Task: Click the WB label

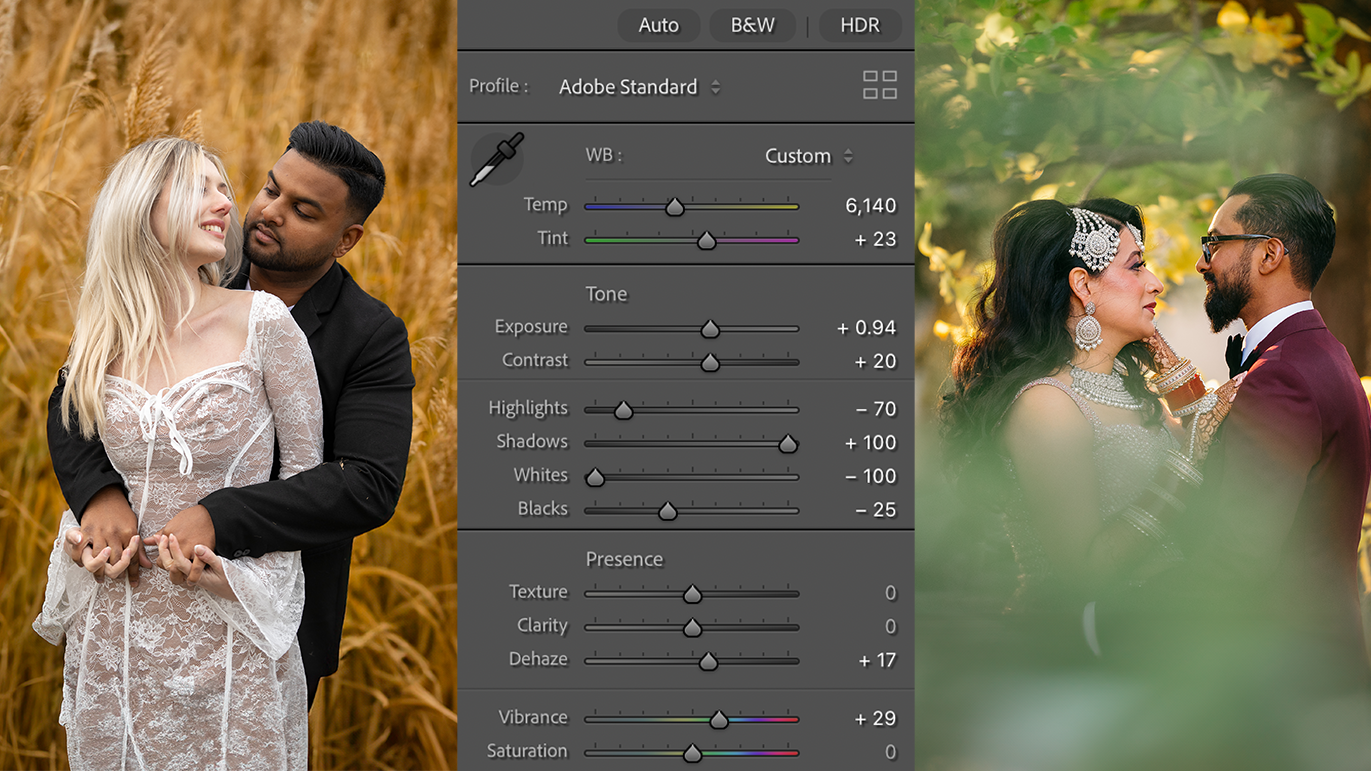Action: coord(603,156)
